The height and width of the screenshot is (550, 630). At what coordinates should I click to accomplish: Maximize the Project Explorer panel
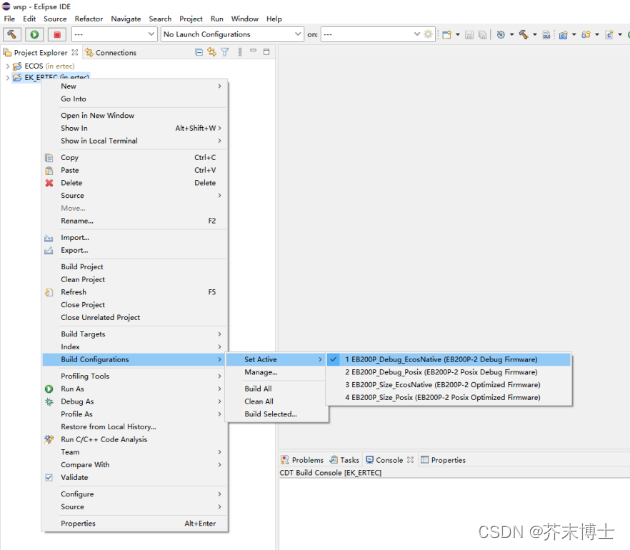point(266,52)
